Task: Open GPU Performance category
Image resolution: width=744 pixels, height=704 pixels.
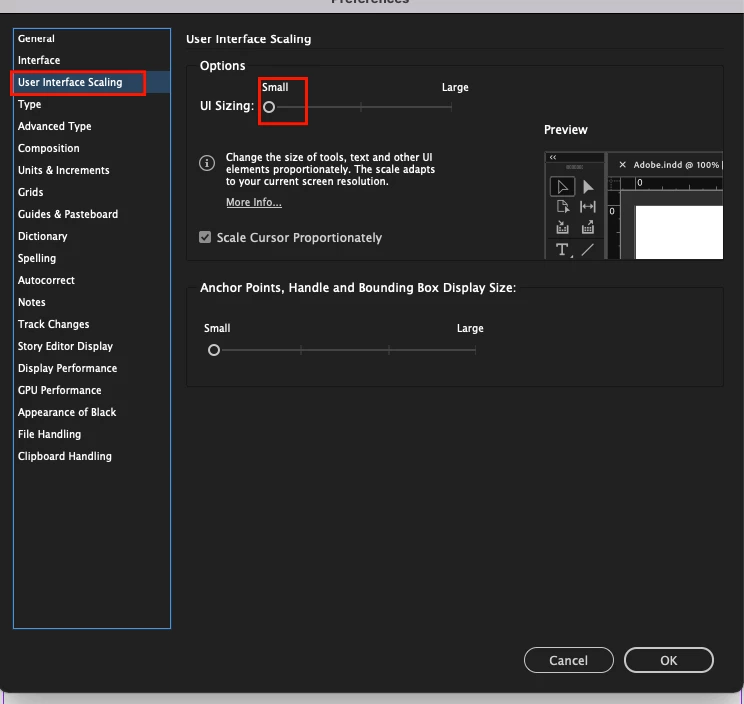Action: (92, 390)
